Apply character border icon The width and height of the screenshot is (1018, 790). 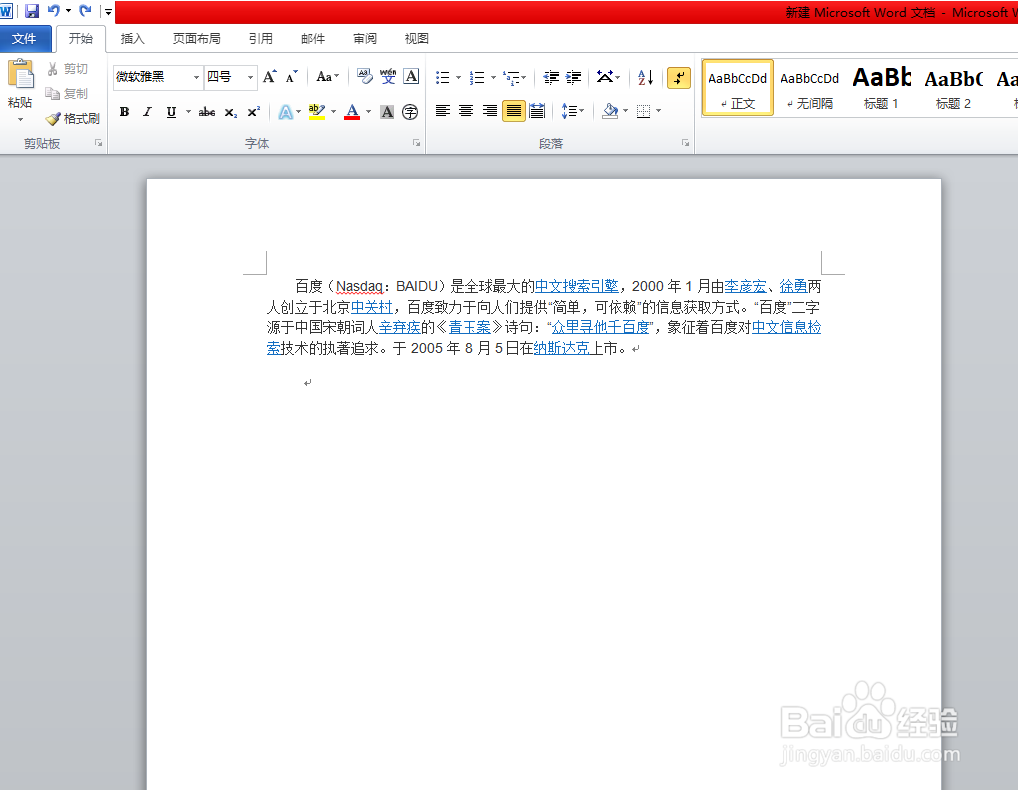point(411,77)
